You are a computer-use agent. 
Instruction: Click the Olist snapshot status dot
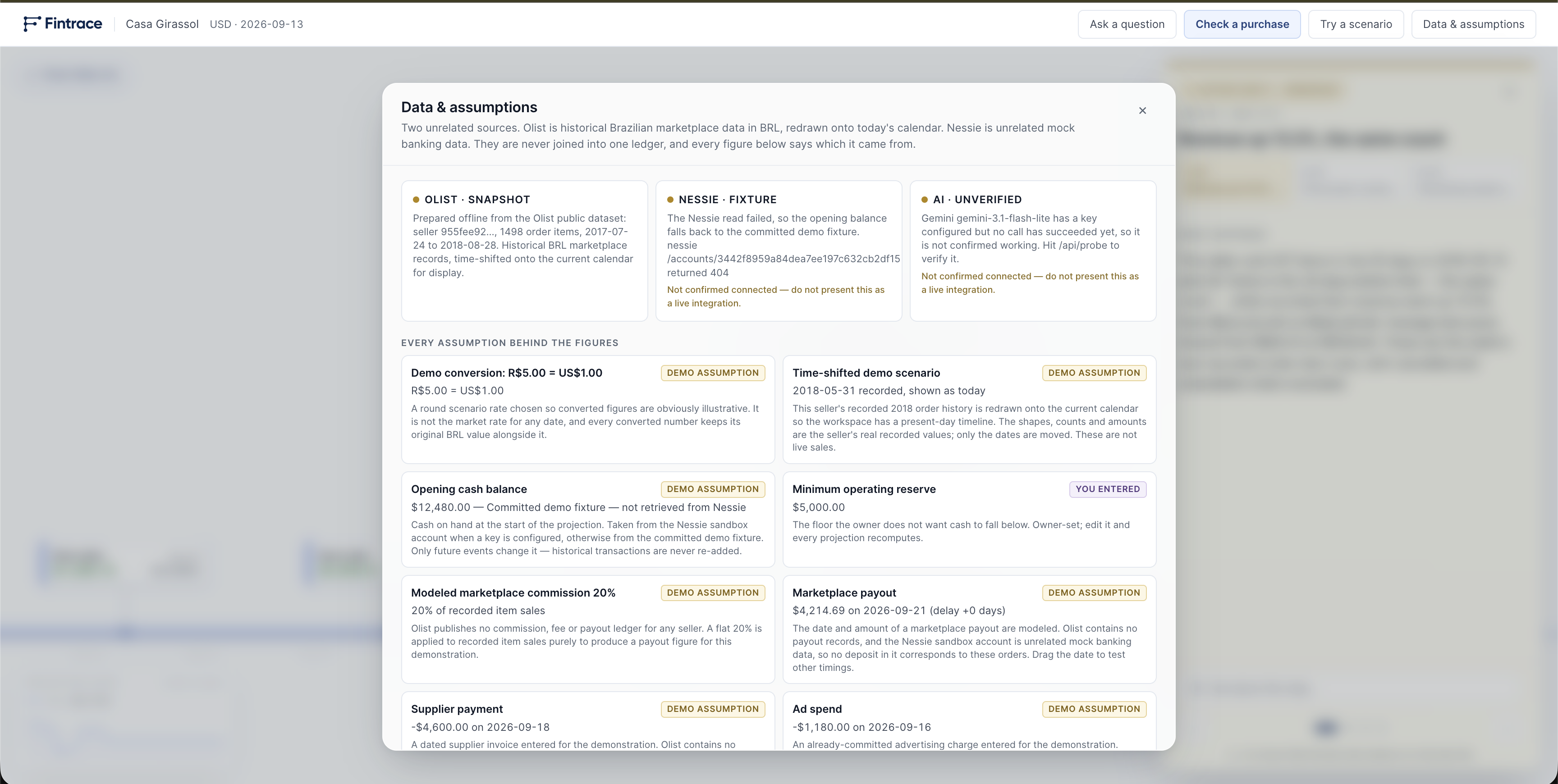[416, 200]
